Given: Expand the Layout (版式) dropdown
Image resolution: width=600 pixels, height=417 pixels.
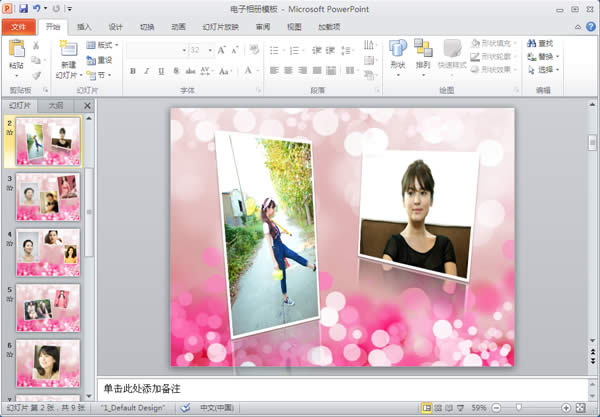Looking at the screenshot, I should [103, 45].
